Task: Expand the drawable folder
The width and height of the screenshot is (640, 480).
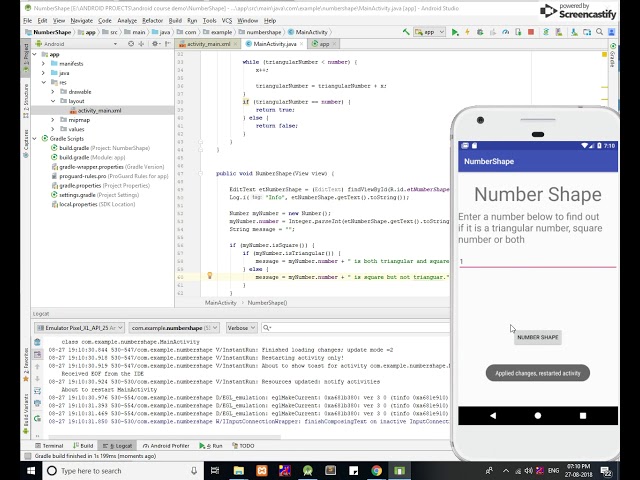Action: click(x=53, y=92)
